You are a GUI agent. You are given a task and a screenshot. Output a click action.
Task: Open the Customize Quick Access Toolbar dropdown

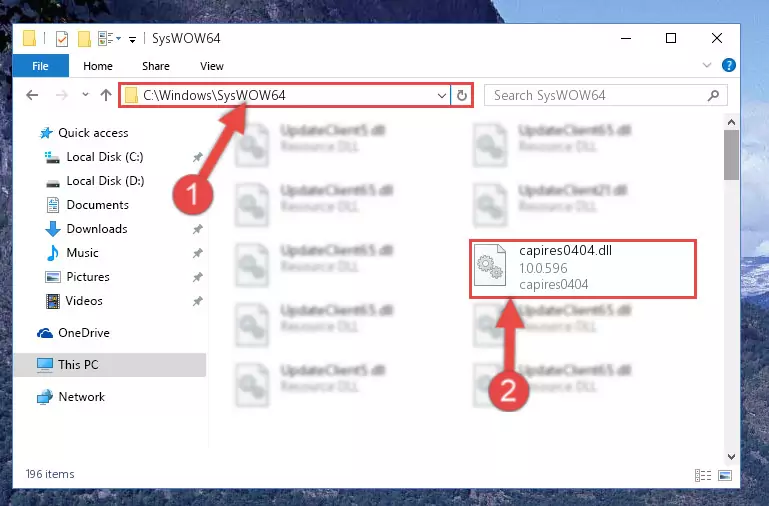(x=132, y=39)
